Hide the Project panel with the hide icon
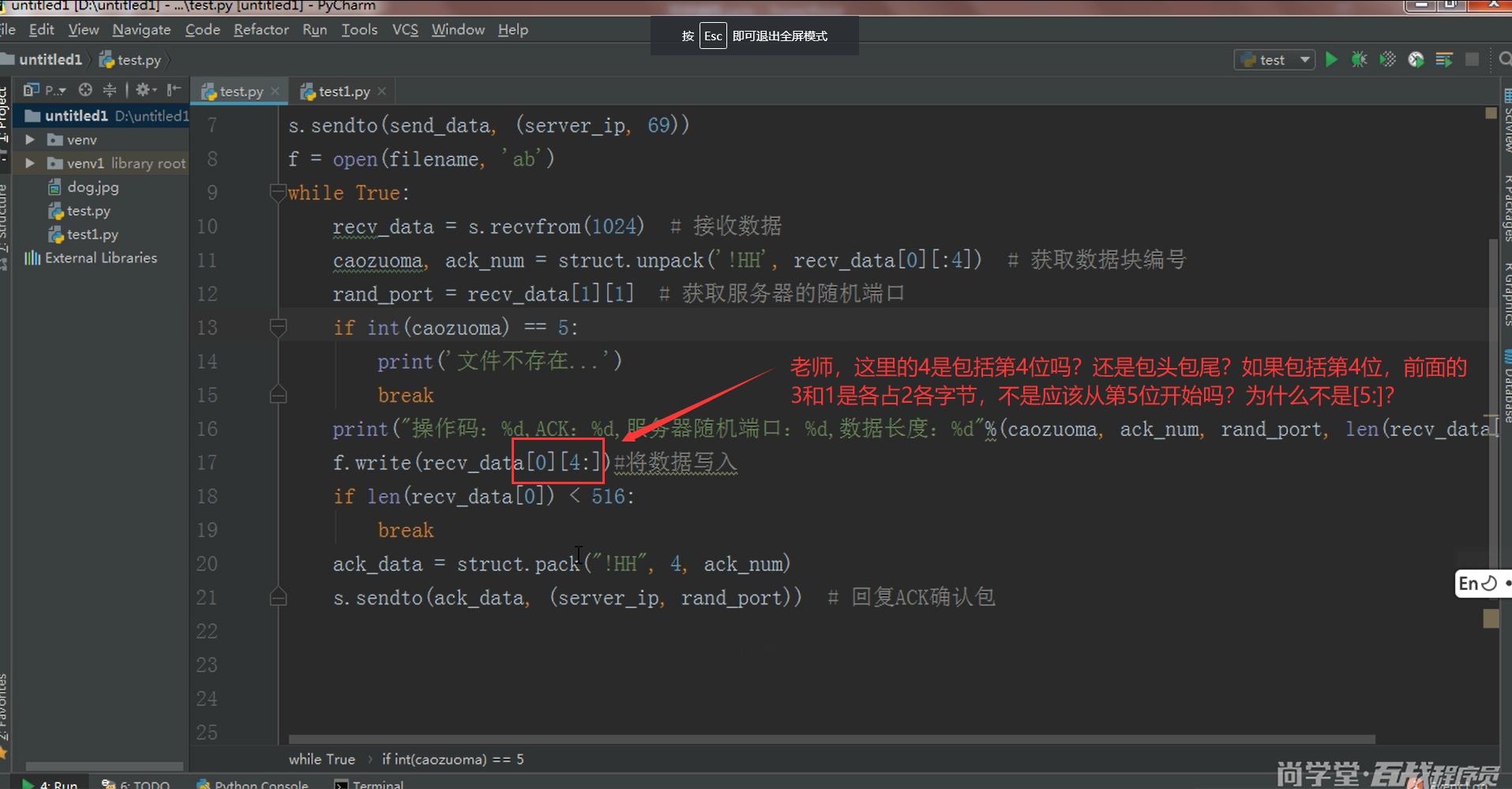Image resolution: width=1512 pixels, height=789 pixels. click(x=174, y=90)
